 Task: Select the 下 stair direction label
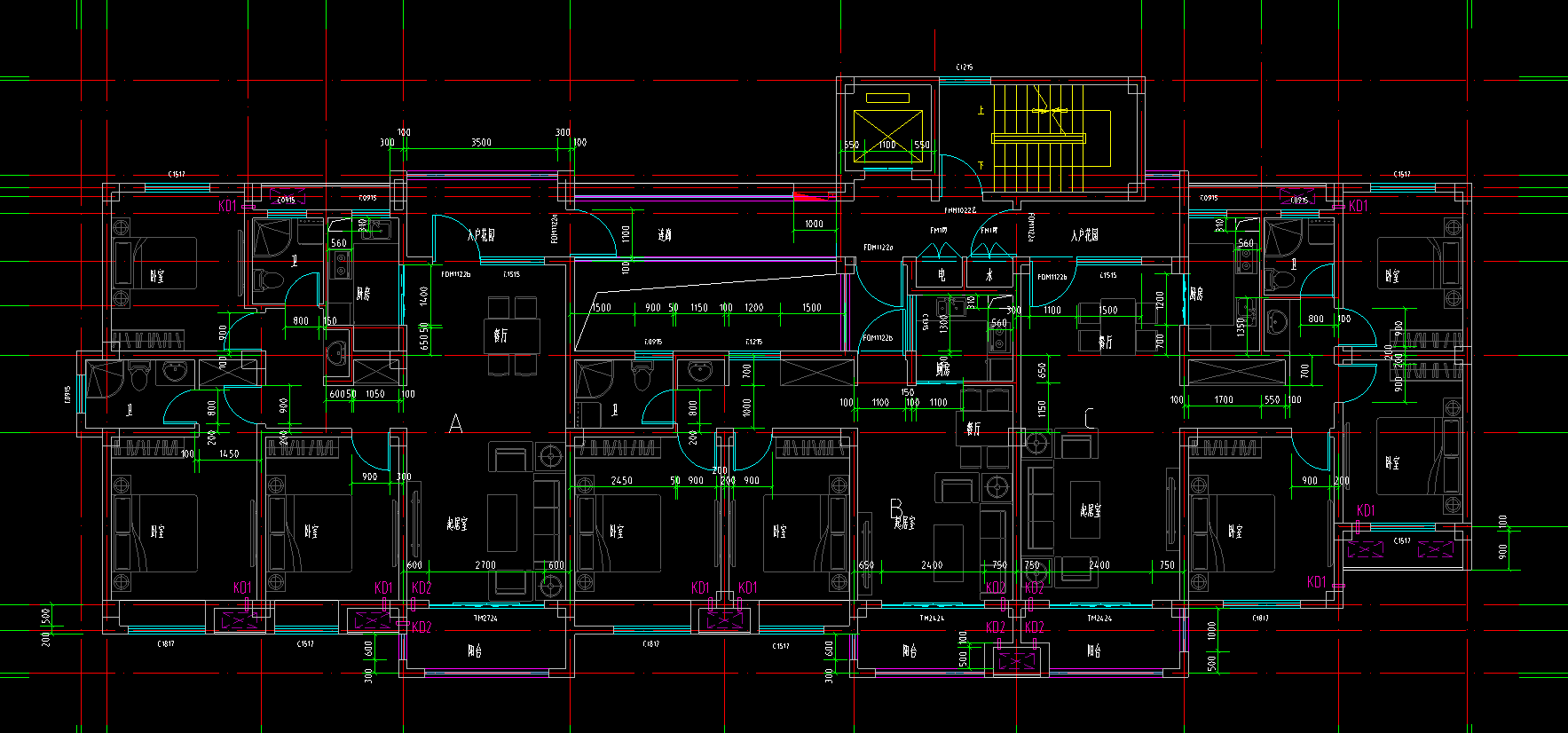[x=981, y=166]
